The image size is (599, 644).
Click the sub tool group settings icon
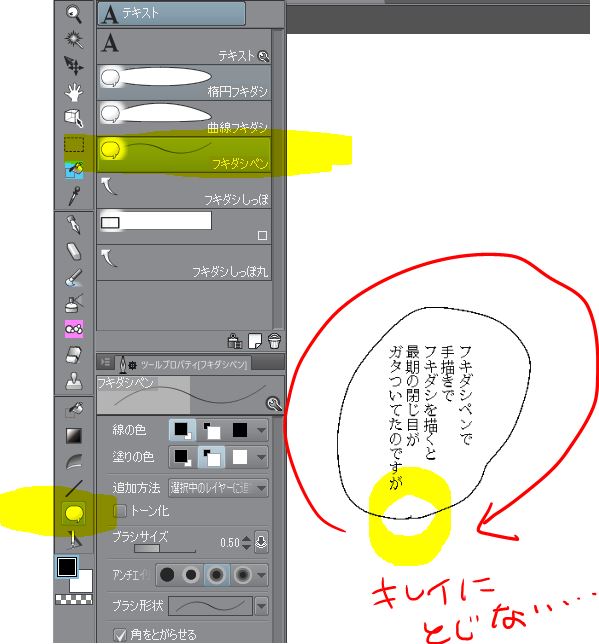coord(235,341)
